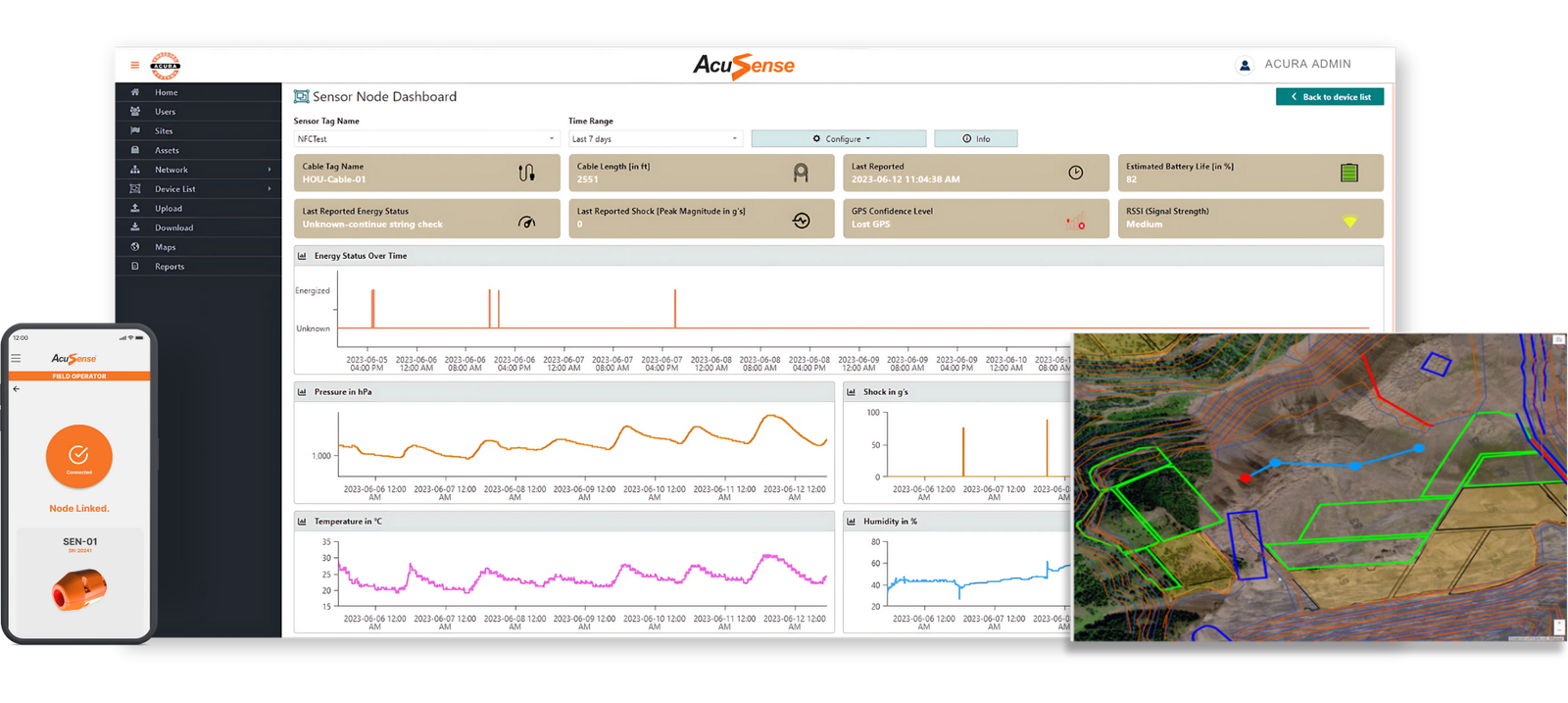Click the chart icon beside Humidity in %
The image size is (1568, 703).
point(851,522)
